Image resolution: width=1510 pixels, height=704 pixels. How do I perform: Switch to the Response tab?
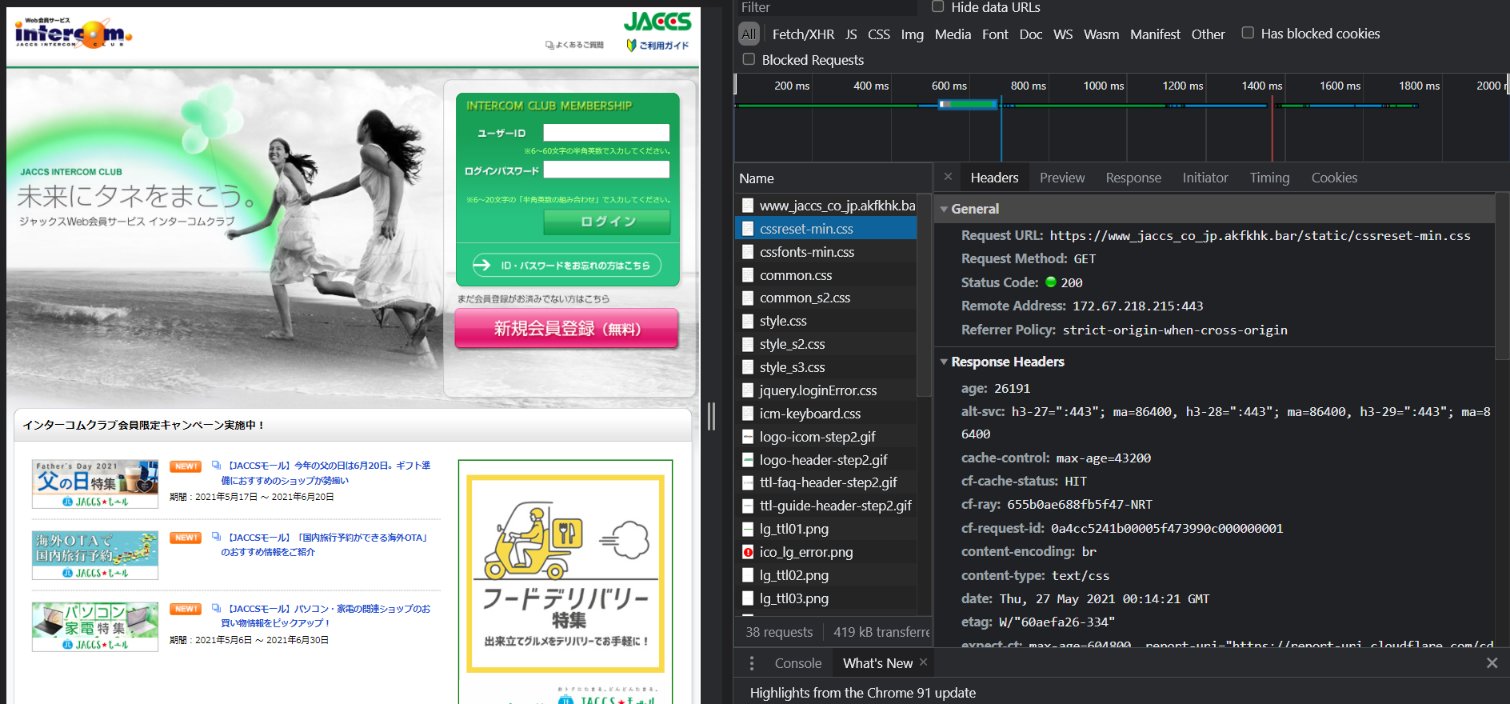tap(1133, 178)
